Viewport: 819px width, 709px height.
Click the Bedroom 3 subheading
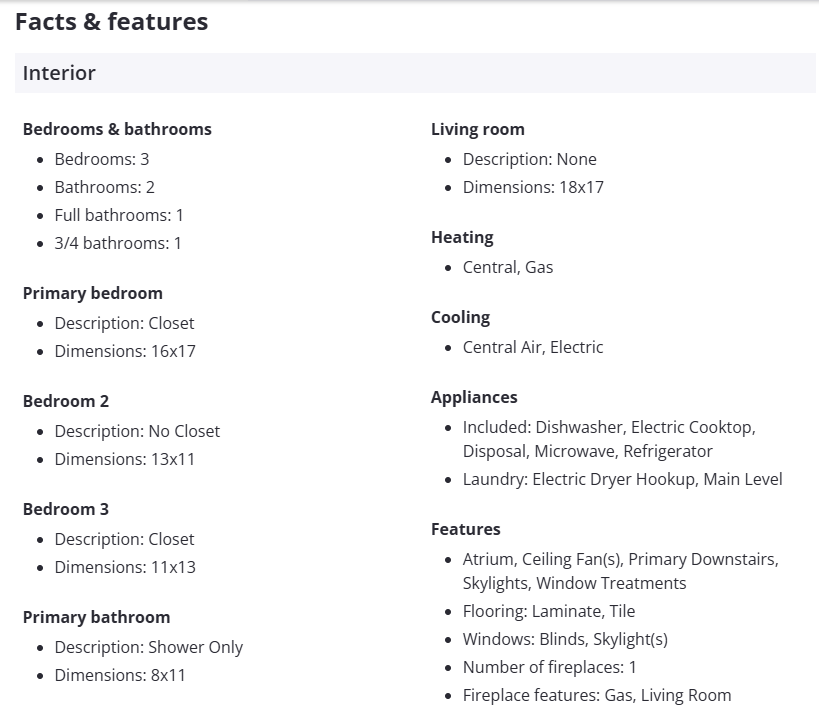coord(66,509)
